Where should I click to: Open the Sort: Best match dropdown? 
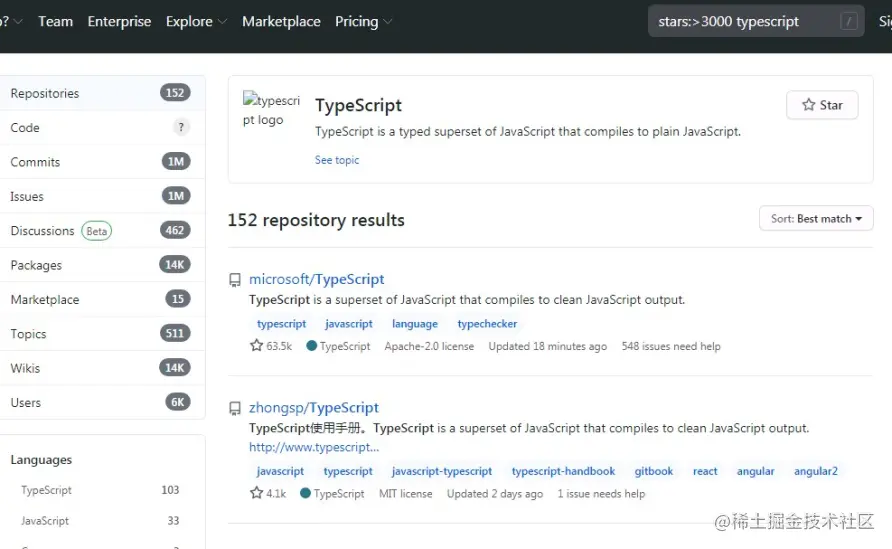[816, 219]
